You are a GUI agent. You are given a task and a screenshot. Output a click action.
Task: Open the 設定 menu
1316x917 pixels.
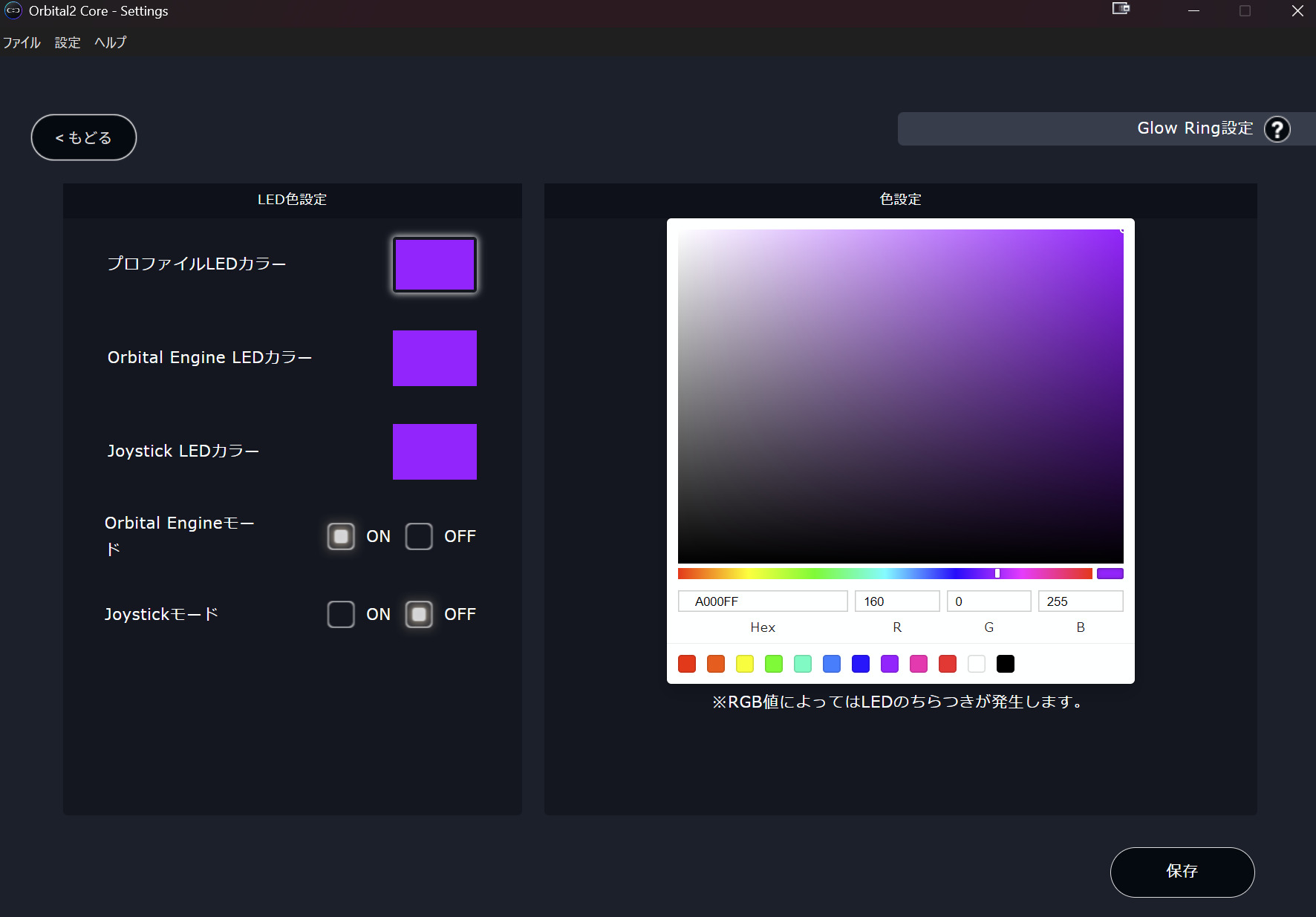tap(67, 42)
